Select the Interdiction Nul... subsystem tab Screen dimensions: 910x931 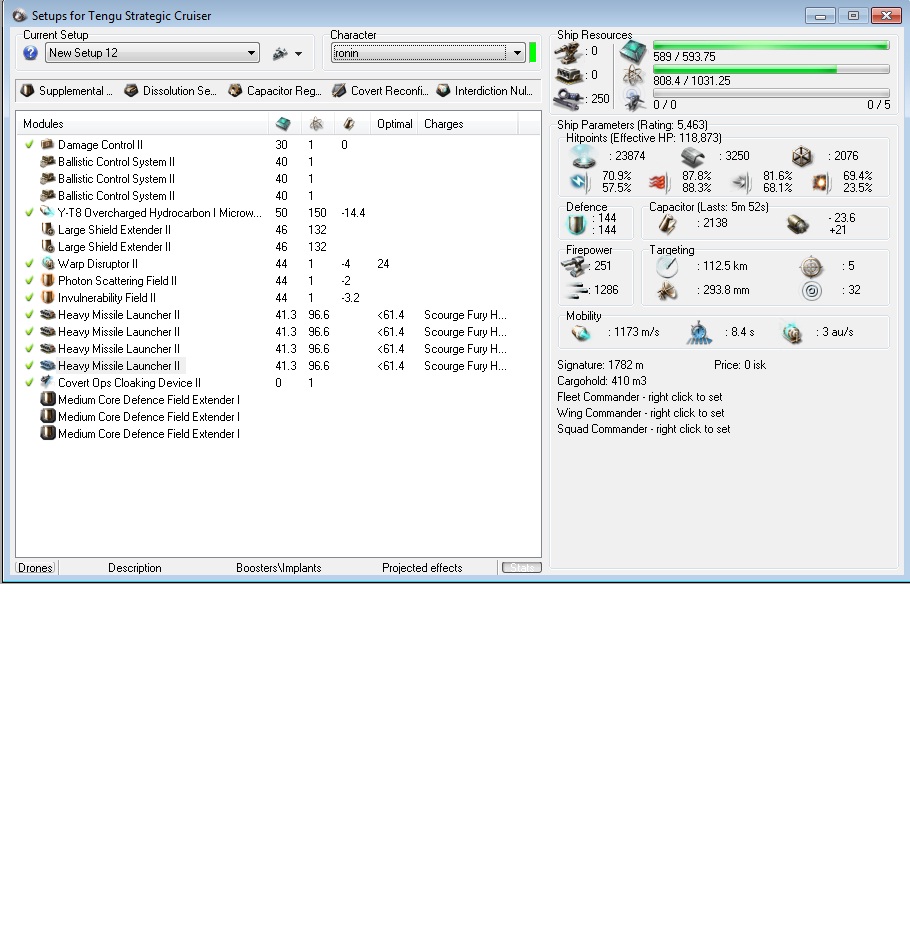(x=484, y=91)
